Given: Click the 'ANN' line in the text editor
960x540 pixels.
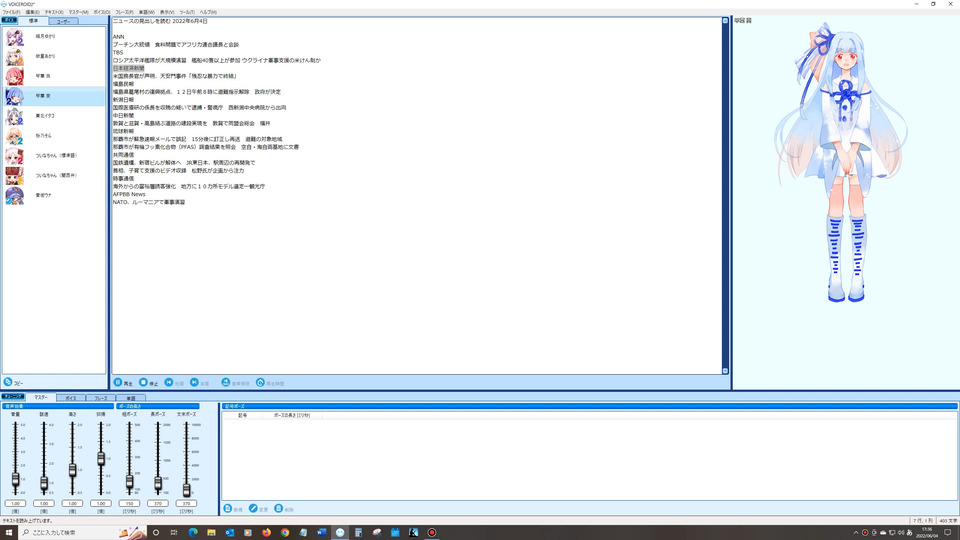Looking at the screenshot, I should coord(118,37).
